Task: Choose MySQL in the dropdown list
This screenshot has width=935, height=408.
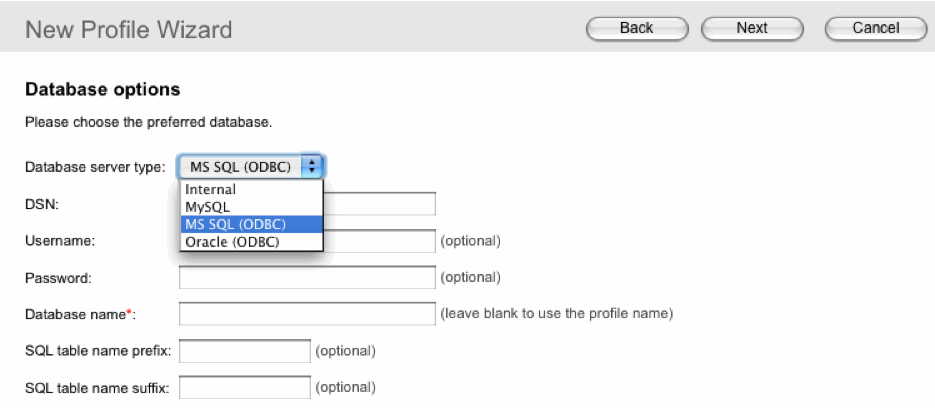Action: pos(208,206)
